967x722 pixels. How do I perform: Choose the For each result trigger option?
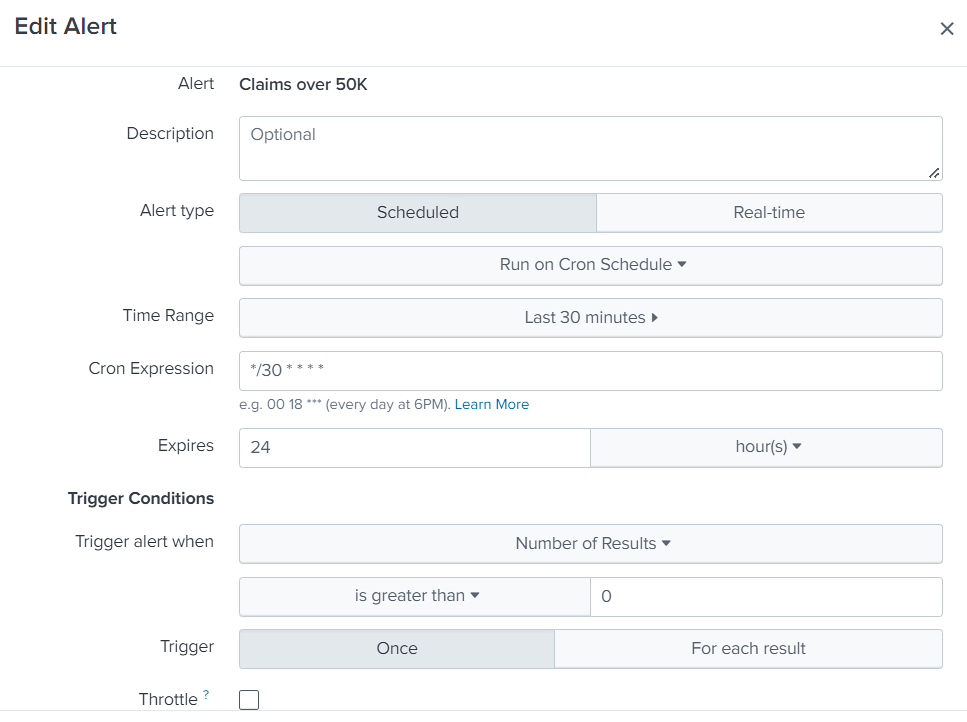point(748,648)
